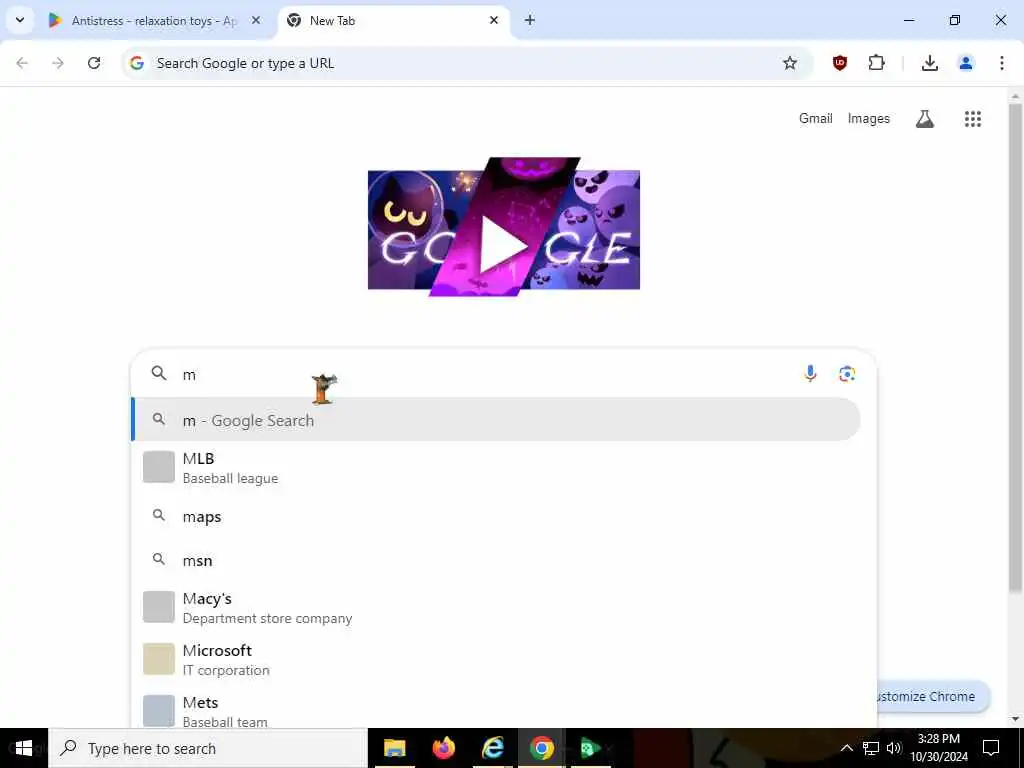The width and height of the screenshot is (1024, 768).
Task: Open File Explorer from the taskbar
Action: pos(394,748)
